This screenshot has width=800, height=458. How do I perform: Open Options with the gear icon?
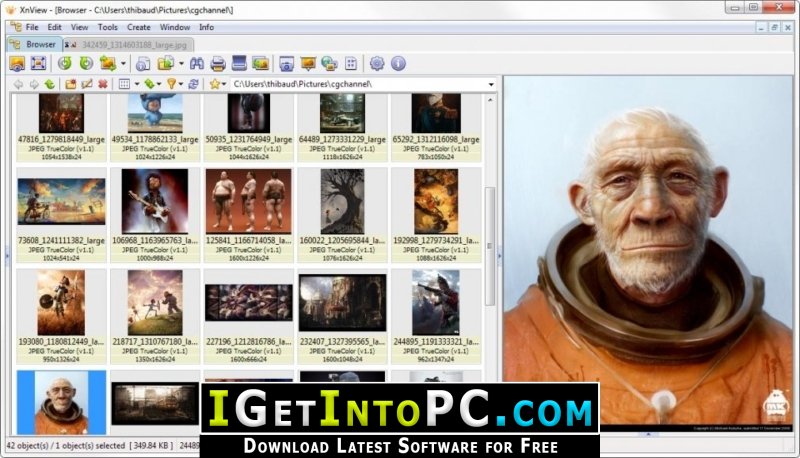[377, 64]
